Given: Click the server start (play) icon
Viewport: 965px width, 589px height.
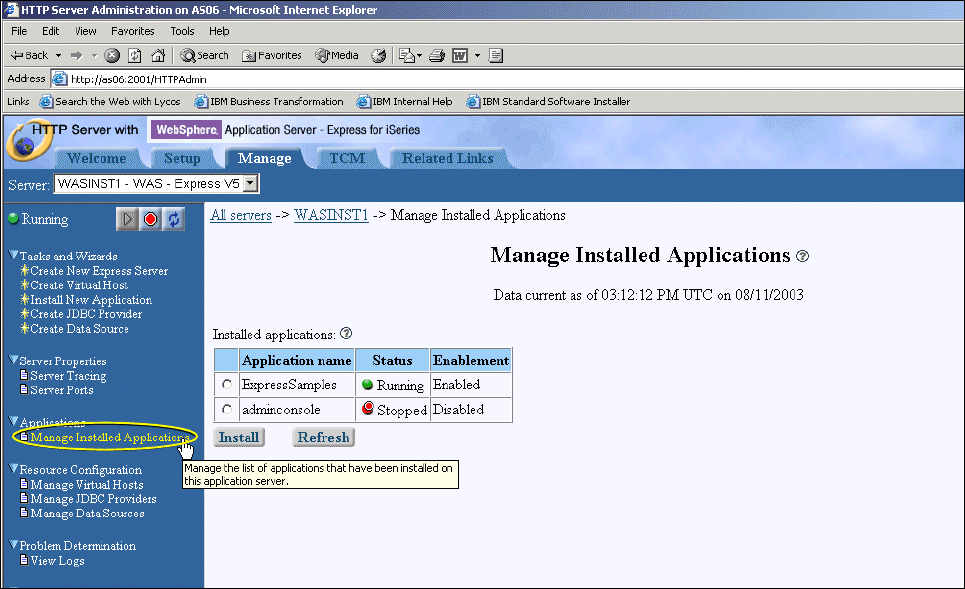Looking at the screenshot, I should pos(126,218).
